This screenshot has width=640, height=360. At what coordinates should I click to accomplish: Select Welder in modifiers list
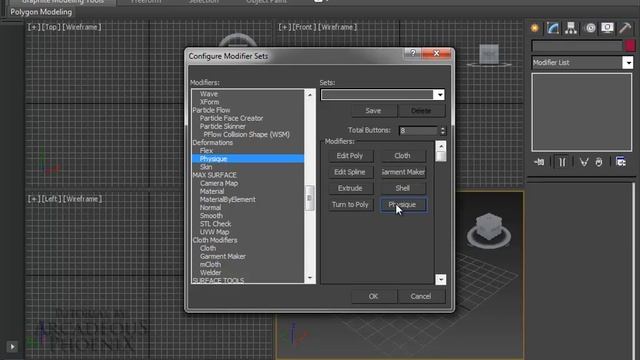point(211,273)
